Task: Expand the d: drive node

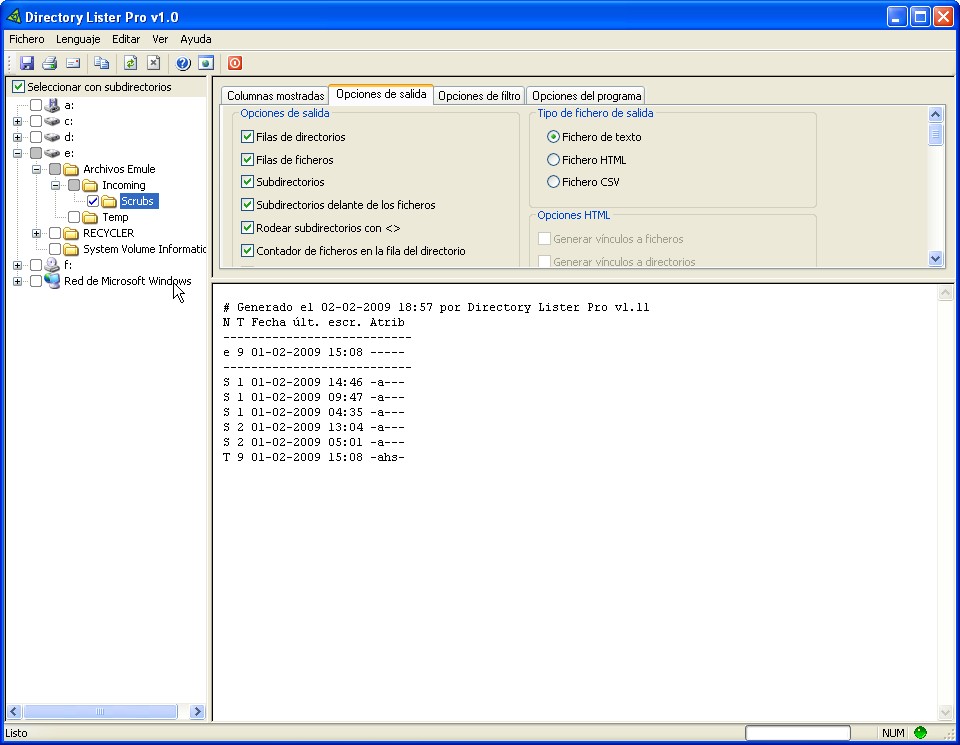Action: coord(17,137)
